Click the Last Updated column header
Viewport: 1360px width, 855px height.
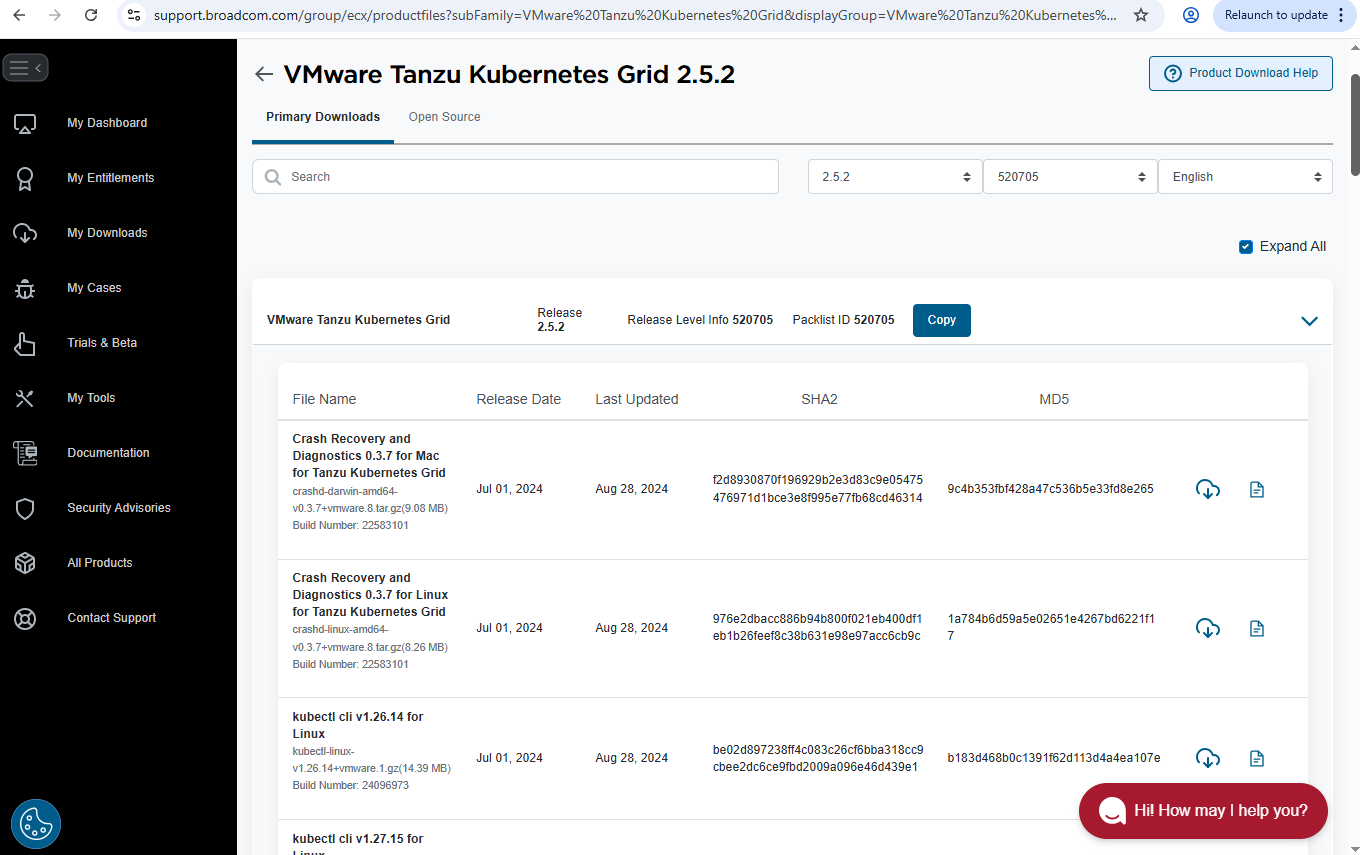pos(637,399)
